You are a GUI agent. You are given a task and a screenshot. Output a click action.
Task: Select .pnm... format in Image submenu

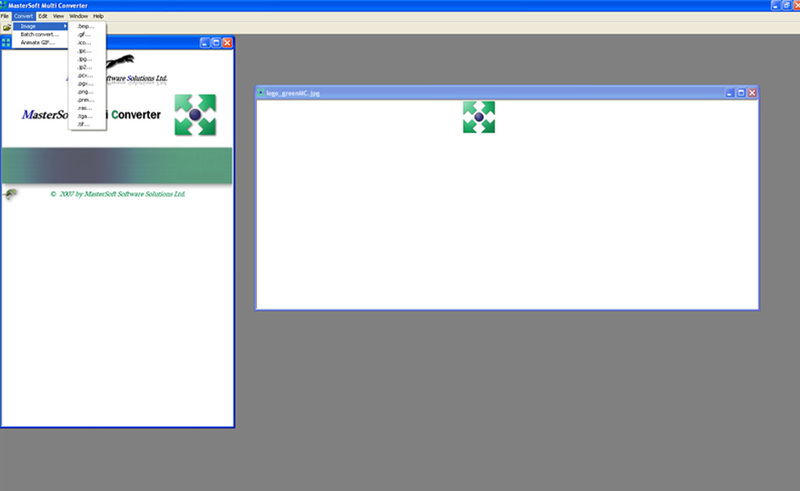coord(87,100)
